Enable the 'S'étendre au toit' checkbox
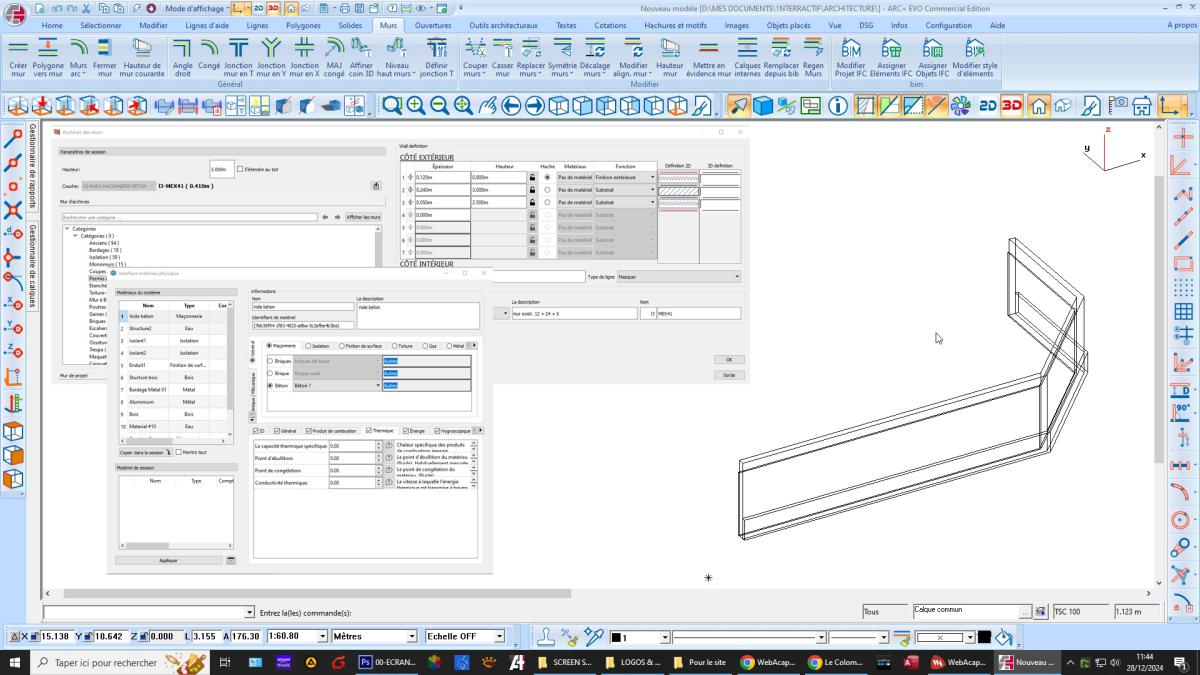This screenshot has height=675, width=1200. point(240,169)
